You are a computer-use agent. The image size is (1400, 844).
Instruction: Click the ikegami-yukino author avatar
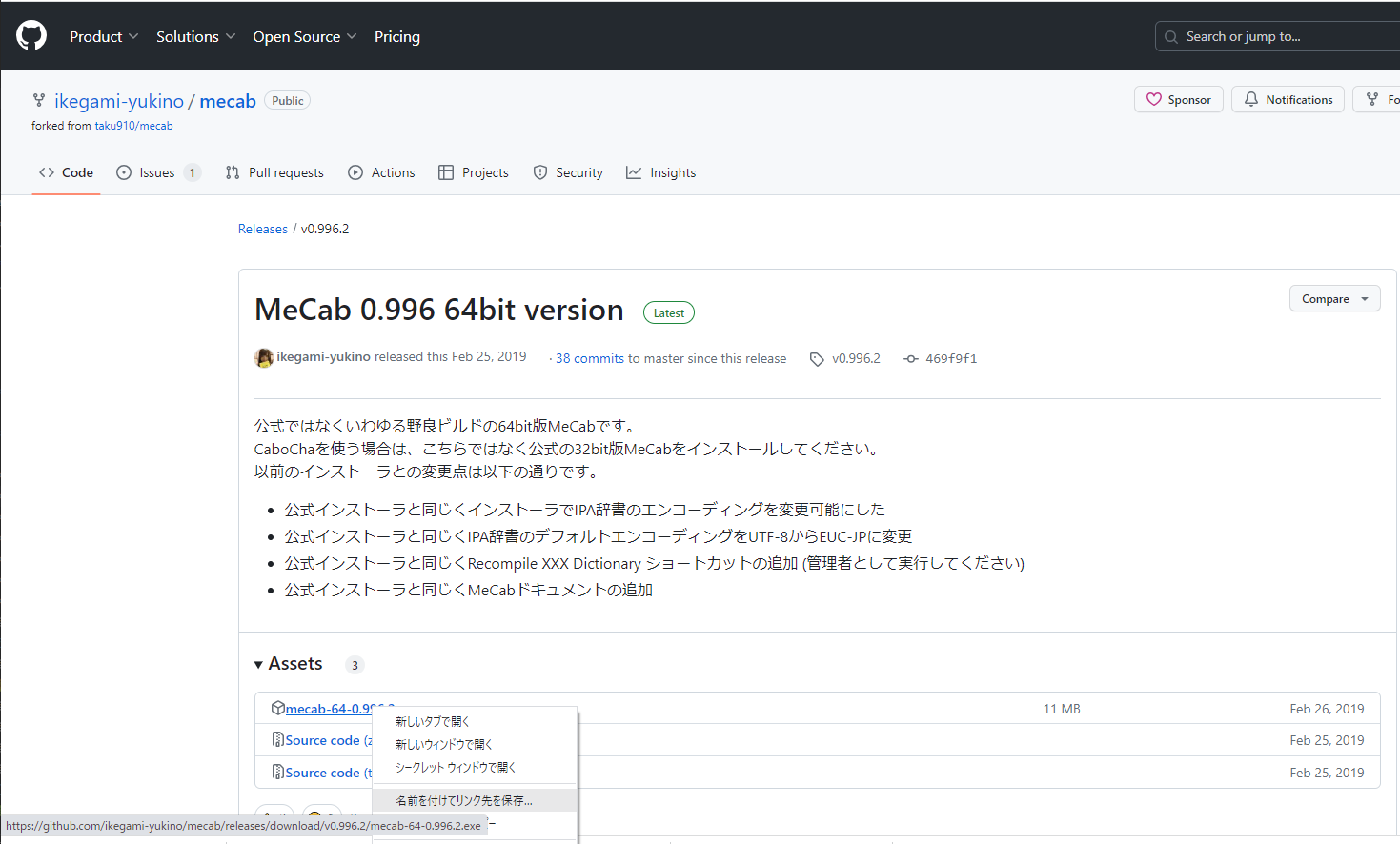pos(264,358)
